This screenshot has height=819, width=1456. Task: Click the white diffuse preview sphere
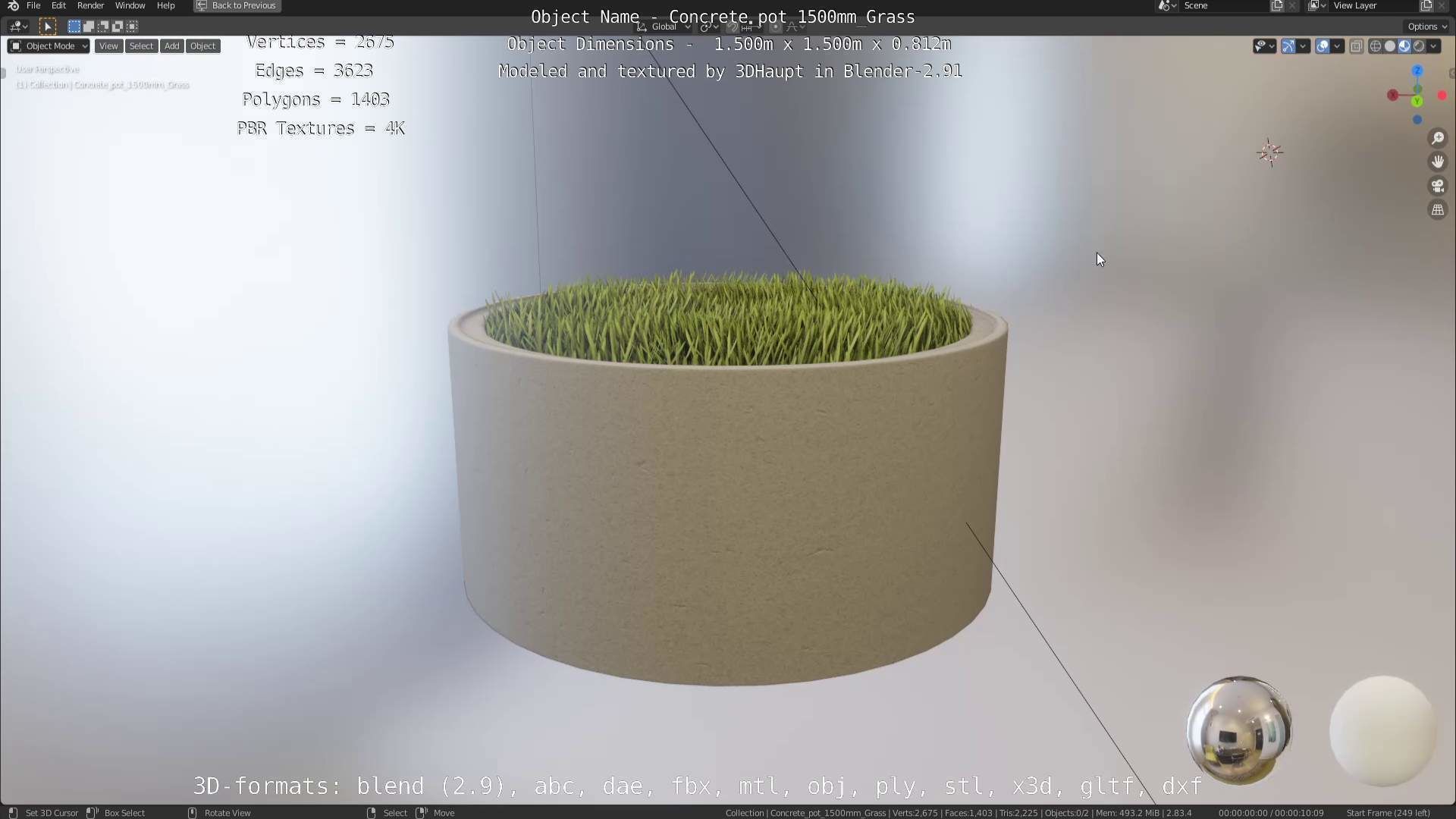tap(1382, 730)
